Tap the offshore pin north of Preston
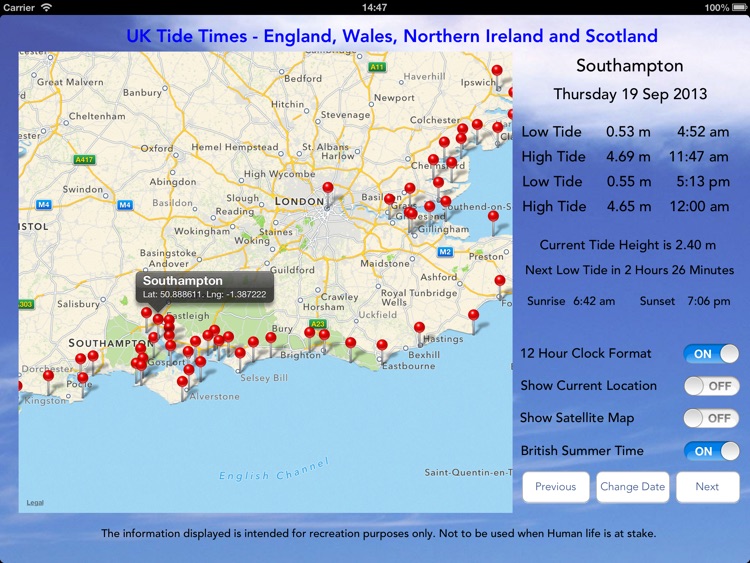 click(493, 216)
